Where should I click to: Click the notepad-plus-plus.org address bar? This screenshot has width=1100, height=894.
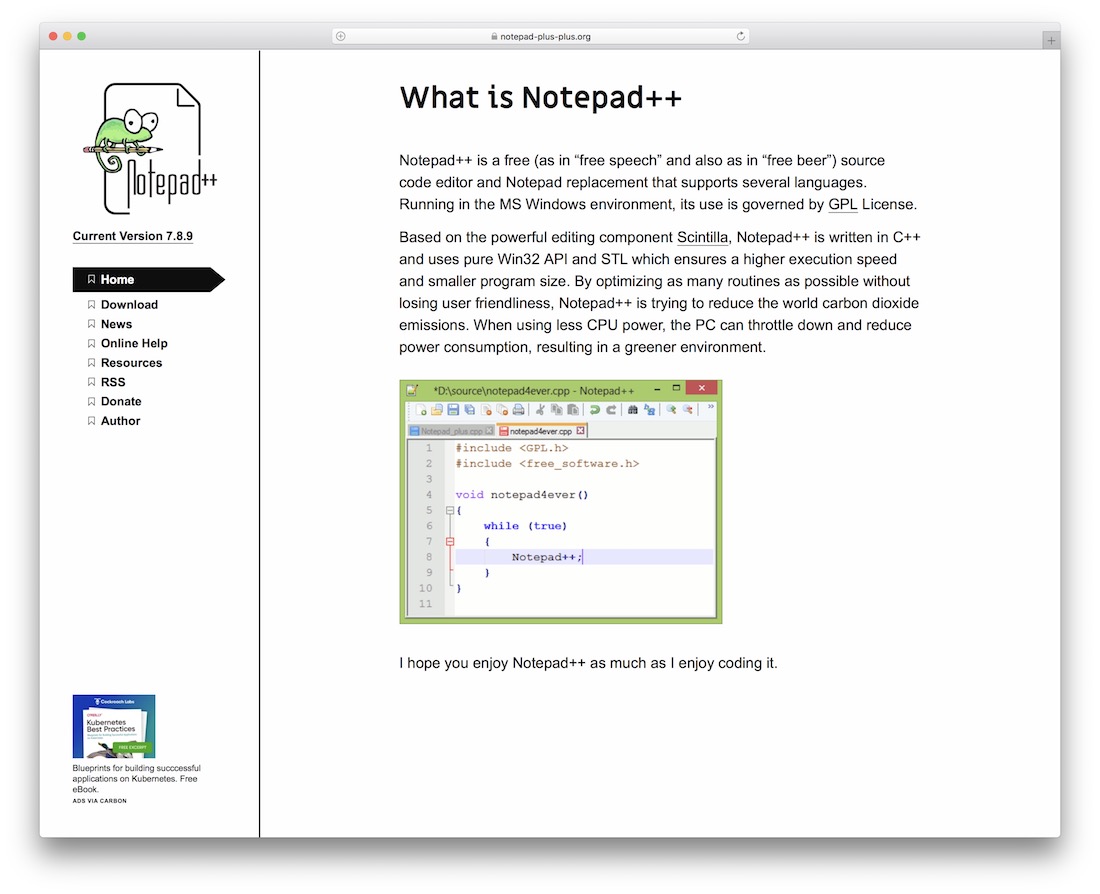pyautogui.click(x=540, y=36)
